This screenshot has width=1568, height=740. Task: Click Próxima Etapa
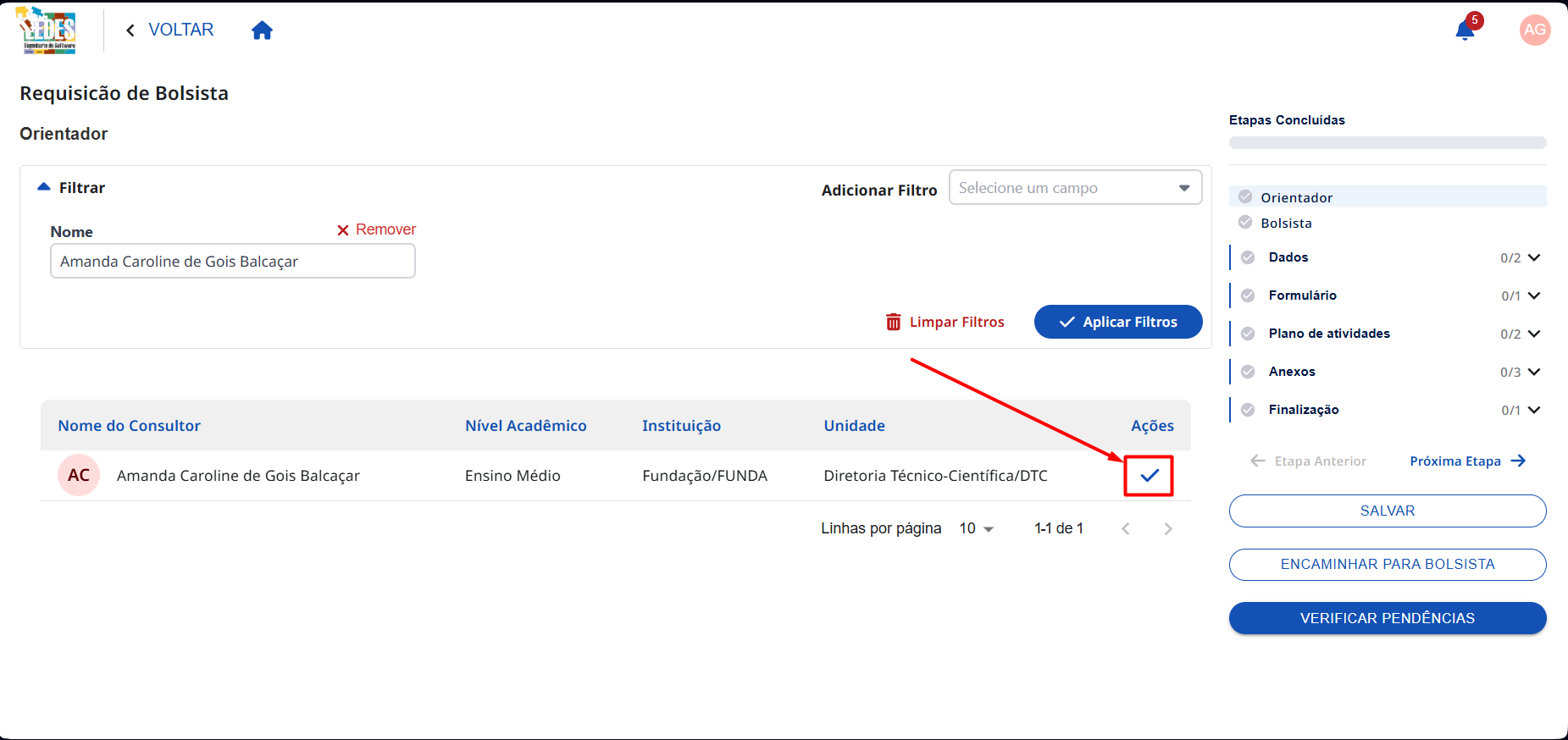pos(1467,461)
